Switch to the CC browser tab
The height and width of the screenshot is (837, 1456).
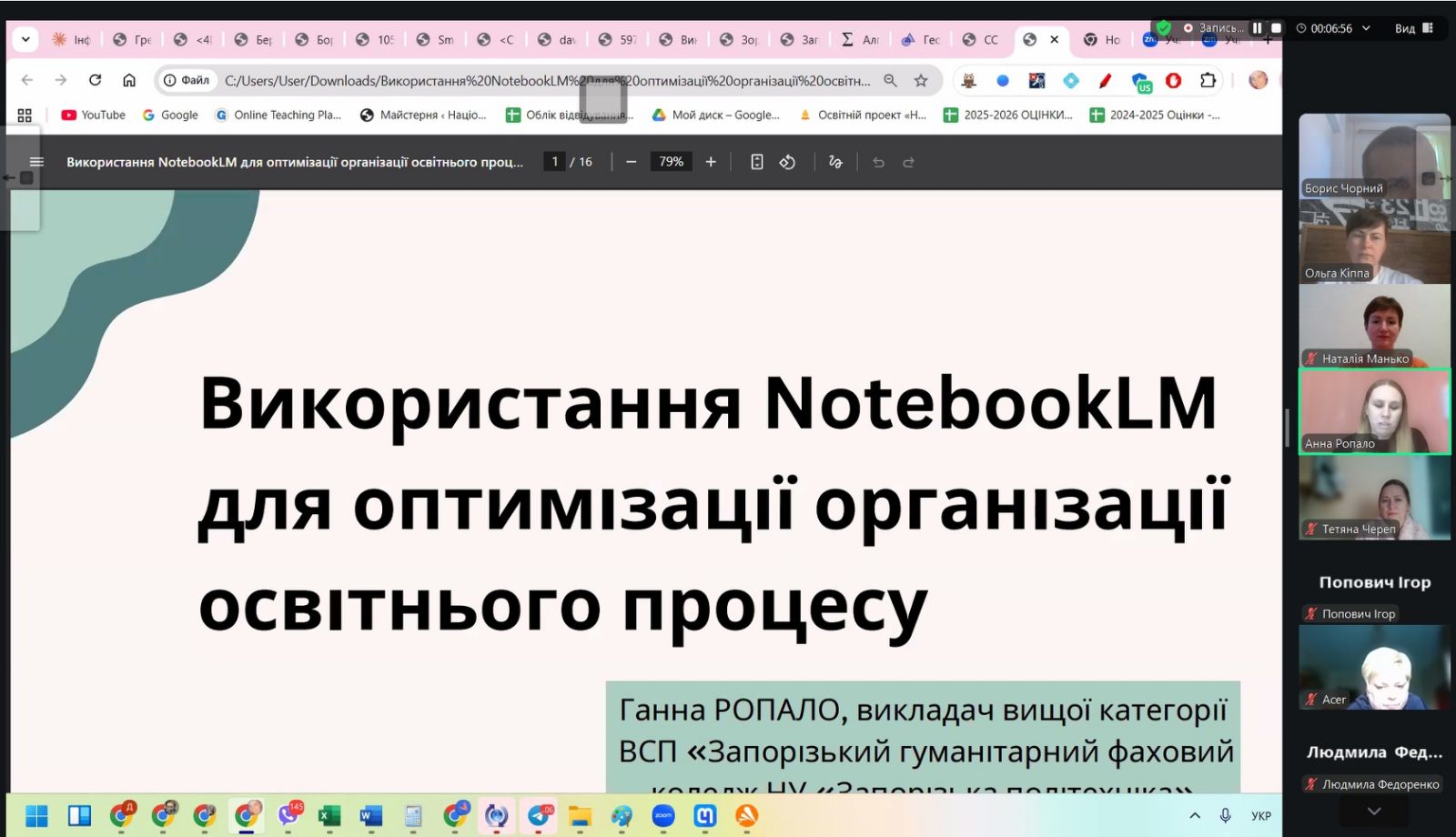(981, 40)
